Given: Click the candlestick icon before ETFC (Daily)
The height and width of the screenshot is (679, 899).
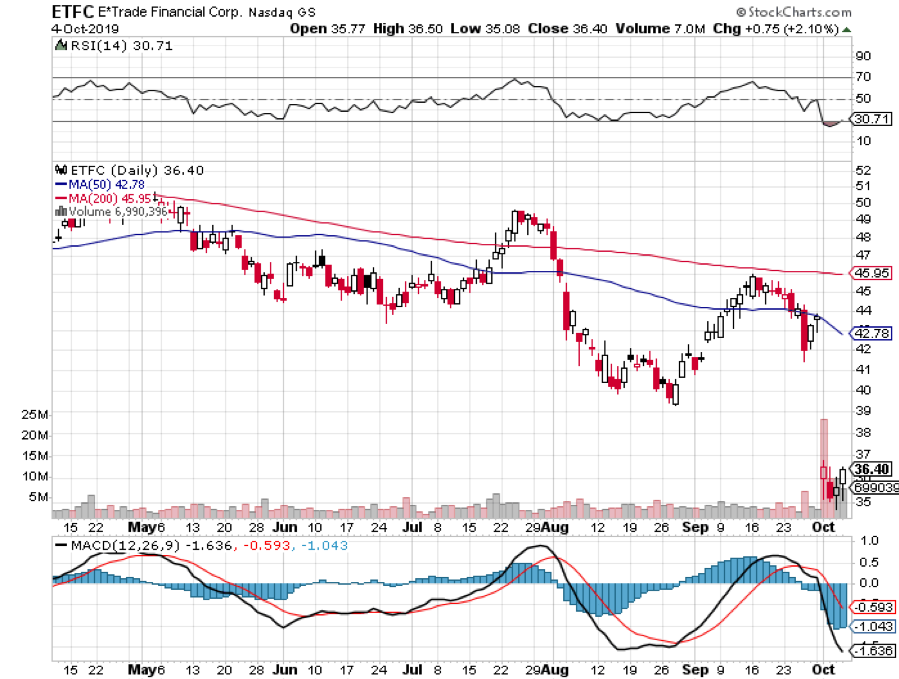Looking at the screenshot, I should (61, 170).
